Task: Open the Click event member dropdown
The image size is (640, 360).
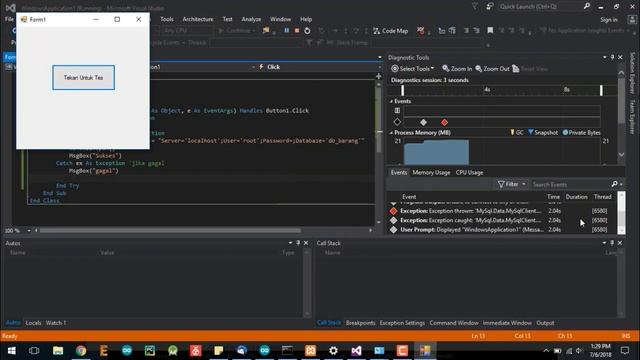Action: tap(320, 67)
